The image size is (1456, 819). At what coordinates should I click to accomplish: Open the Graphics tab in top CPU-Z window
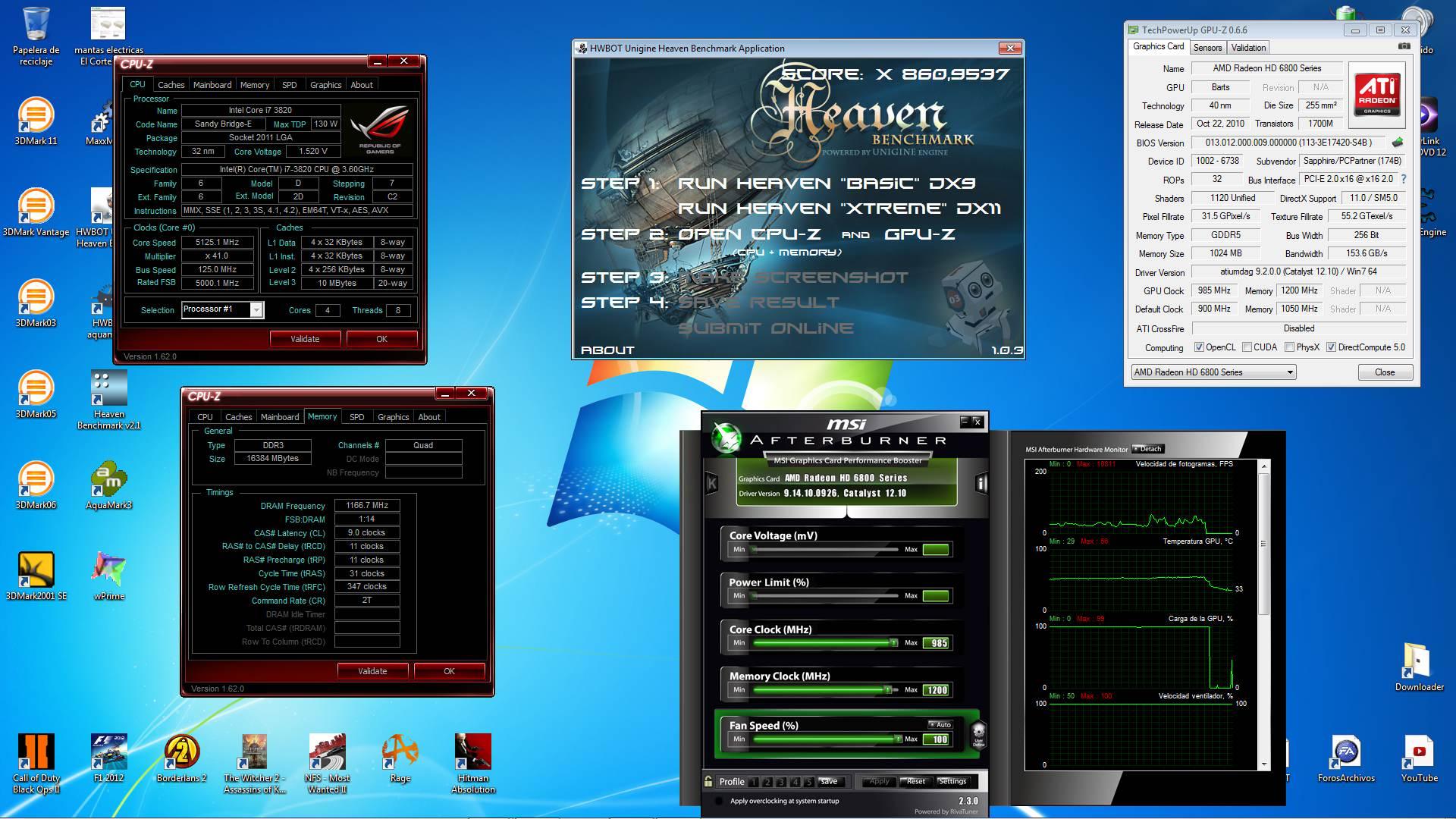(x=325, y=85)
